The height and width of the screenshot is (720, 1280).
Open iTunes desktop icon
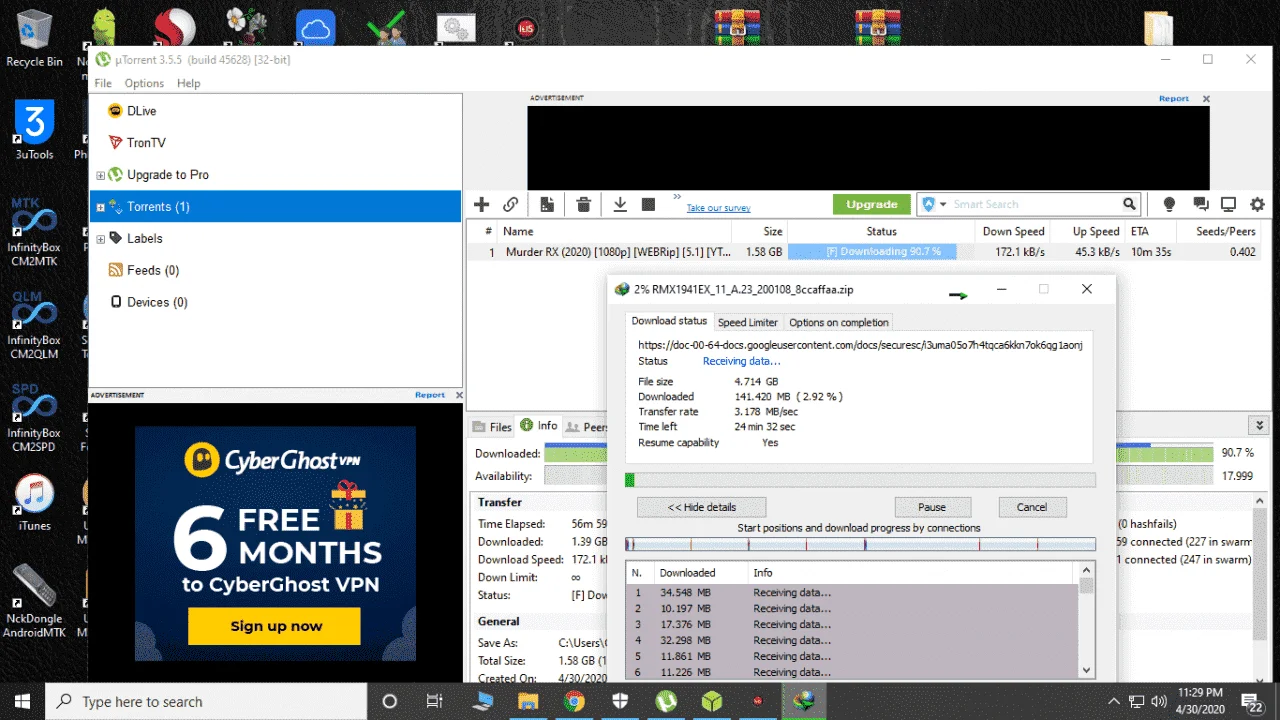click(x=35, y=502)
